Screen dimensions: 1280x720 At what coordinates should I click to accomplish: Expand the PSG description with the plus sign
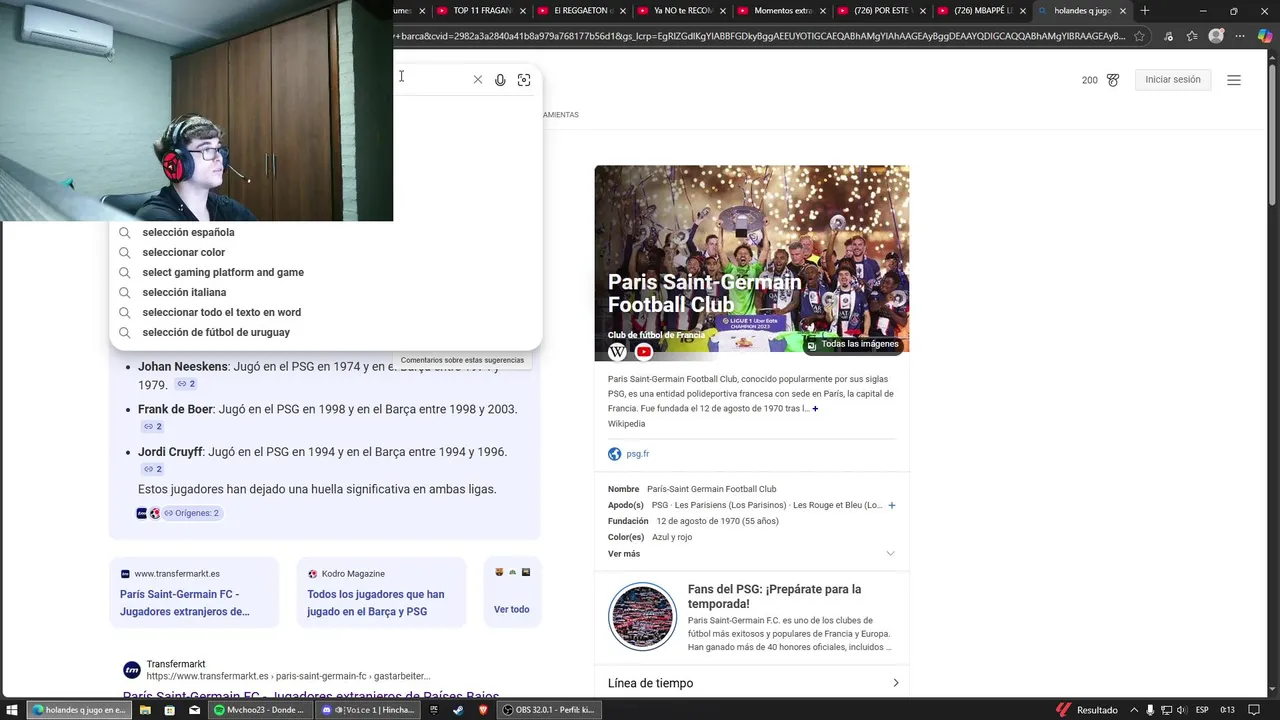[x=815, y=409]
